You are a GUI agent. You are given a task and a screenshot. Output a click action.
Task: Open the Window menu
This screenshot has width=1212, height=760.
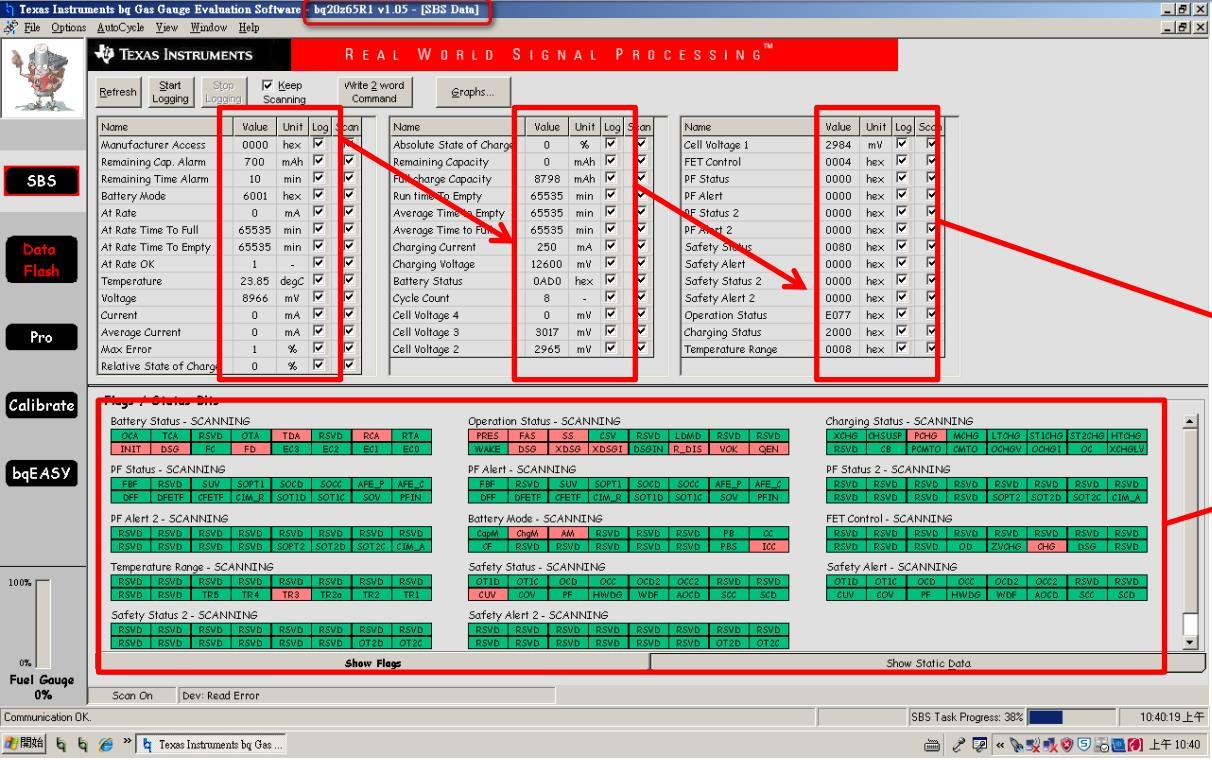point(208,28)
